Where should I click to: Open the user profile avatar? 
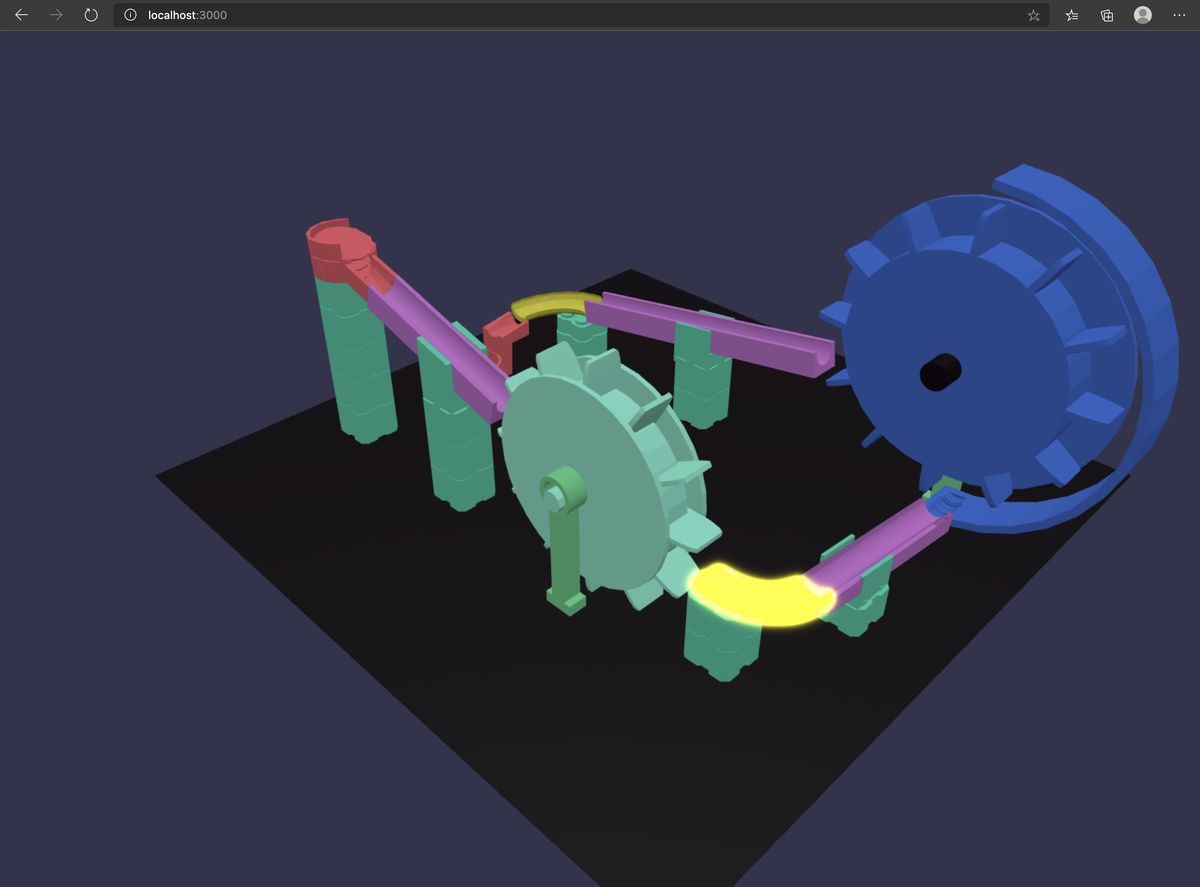coord(1143,15)
